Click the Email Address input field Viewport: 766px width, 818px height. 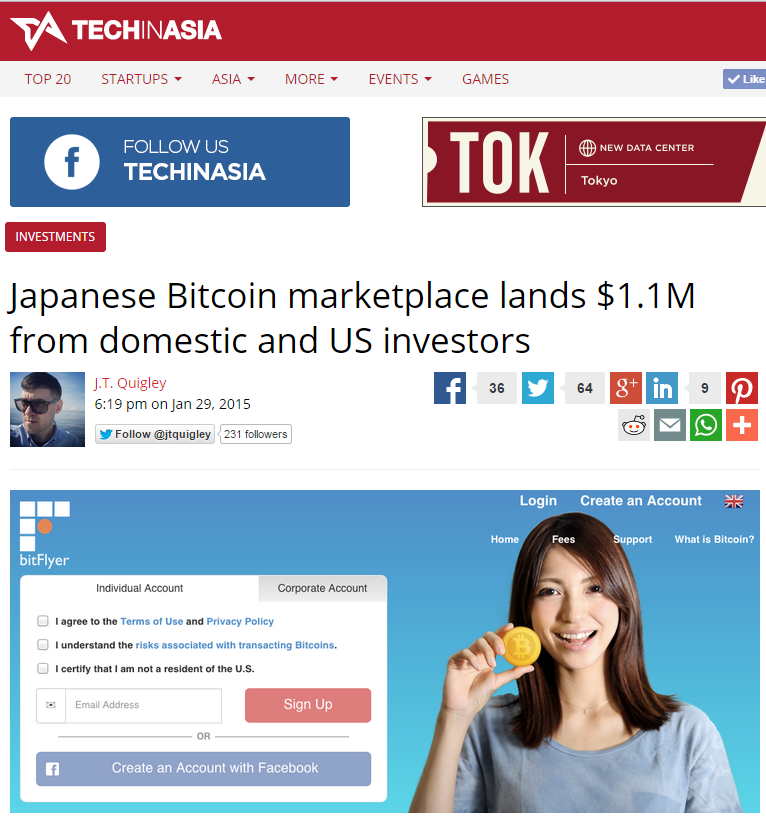point(143,705)
